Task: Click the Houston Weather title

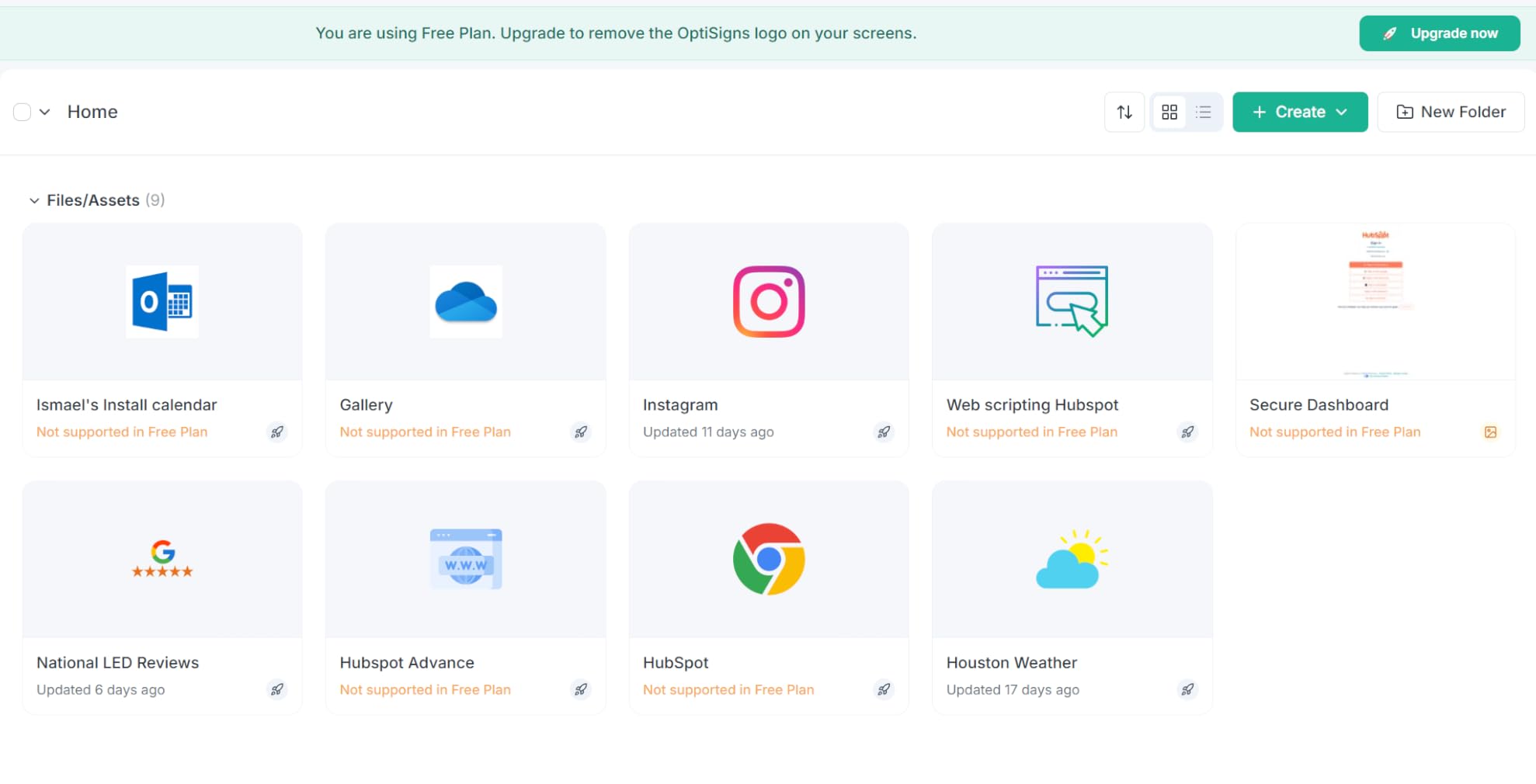Action: click(x=1011, y=662)
